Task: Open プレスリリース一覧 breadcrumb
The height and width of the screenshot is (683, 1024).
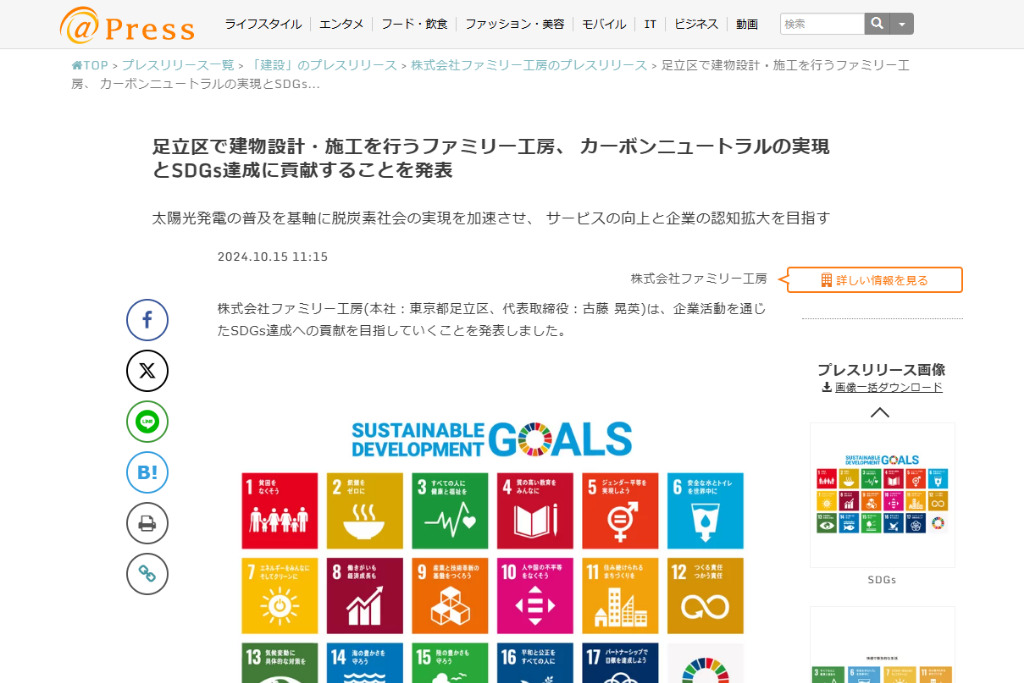Action: tap(178, 65)
